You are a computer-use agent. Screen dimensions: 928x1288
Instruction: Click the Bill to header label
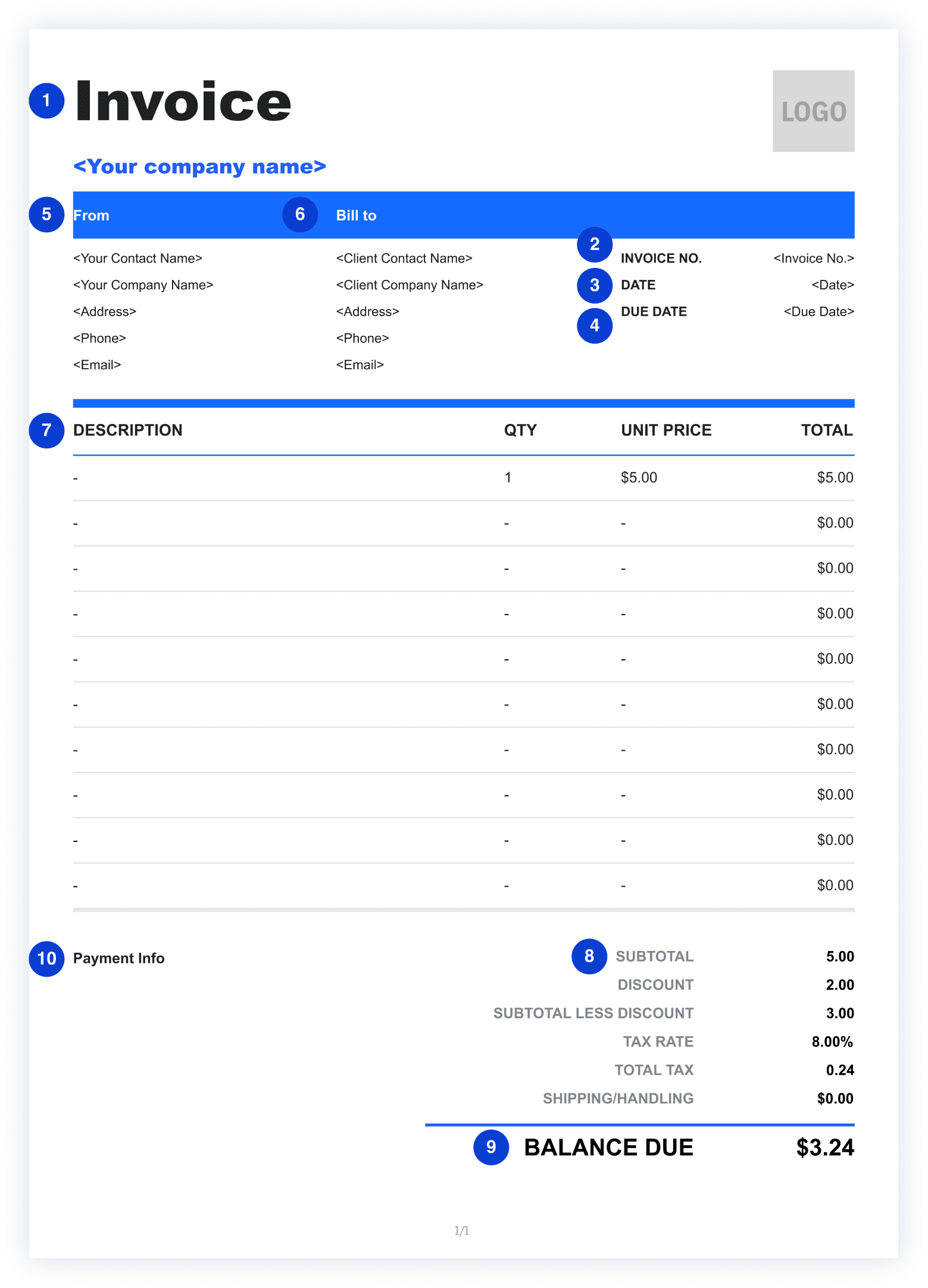[356, 216]
